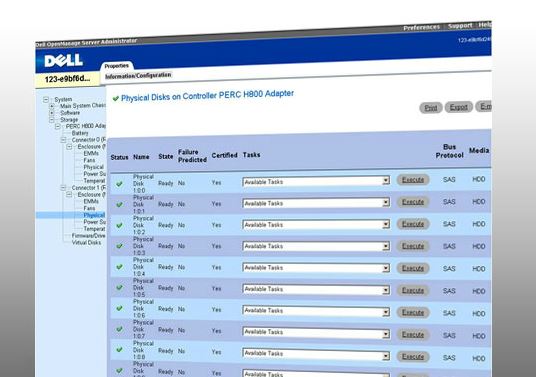Open Available Tasks dropdown for Disk 1:0:0

316,181
